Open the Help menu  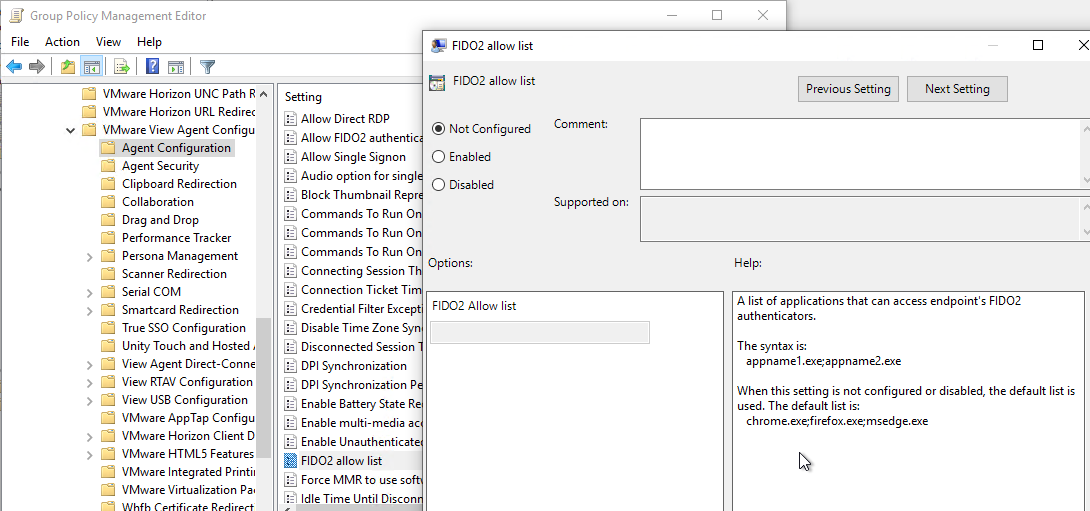(x=149, y=42)
